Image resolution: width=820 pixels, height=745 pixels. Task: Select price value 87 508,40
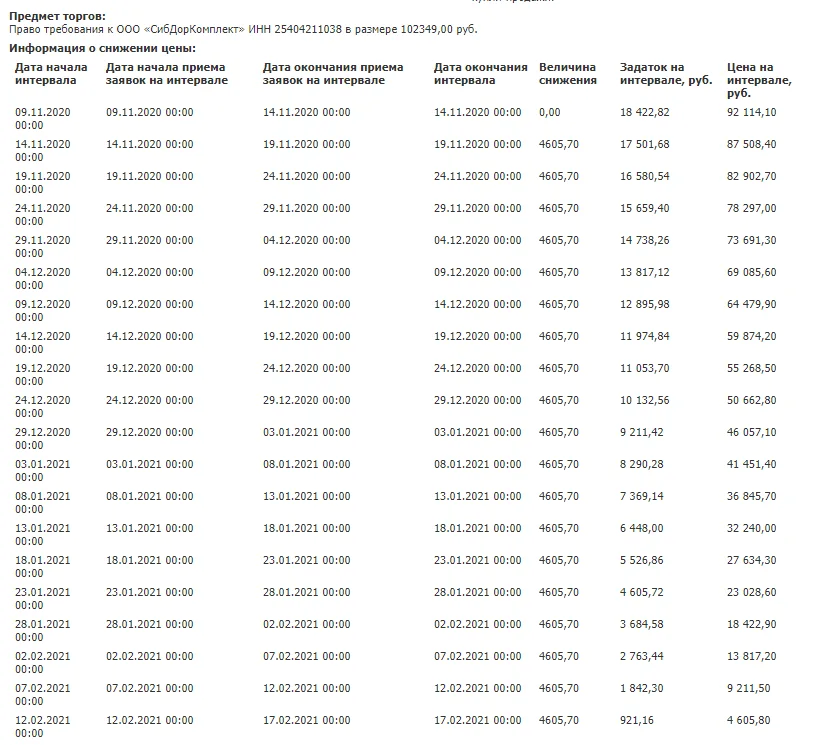pyautogui.click(x=751, y=144)
